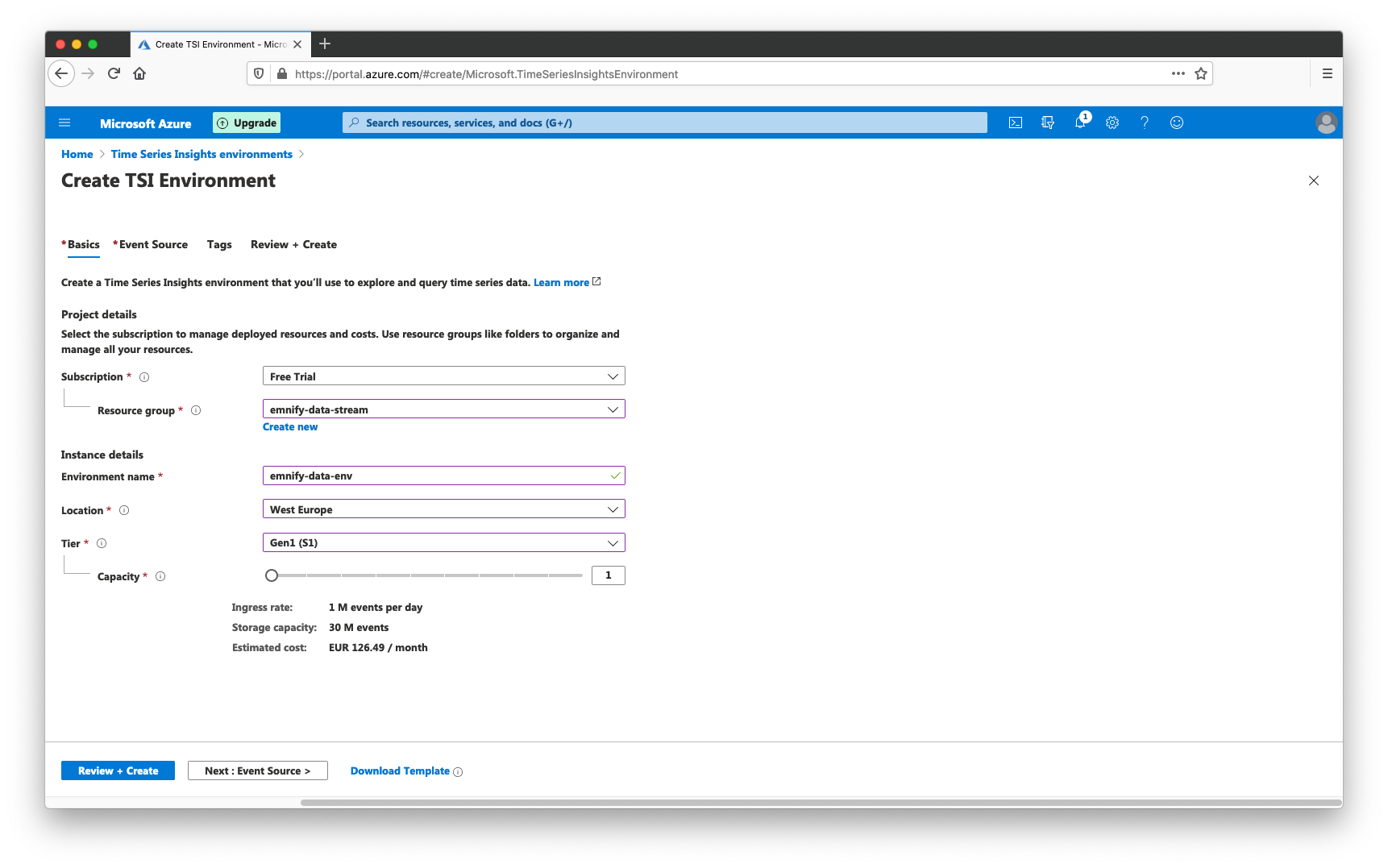Viewport: 1388px width, 868px height.
Task: Show the Download Template info icon
Action: coord(458,772)
